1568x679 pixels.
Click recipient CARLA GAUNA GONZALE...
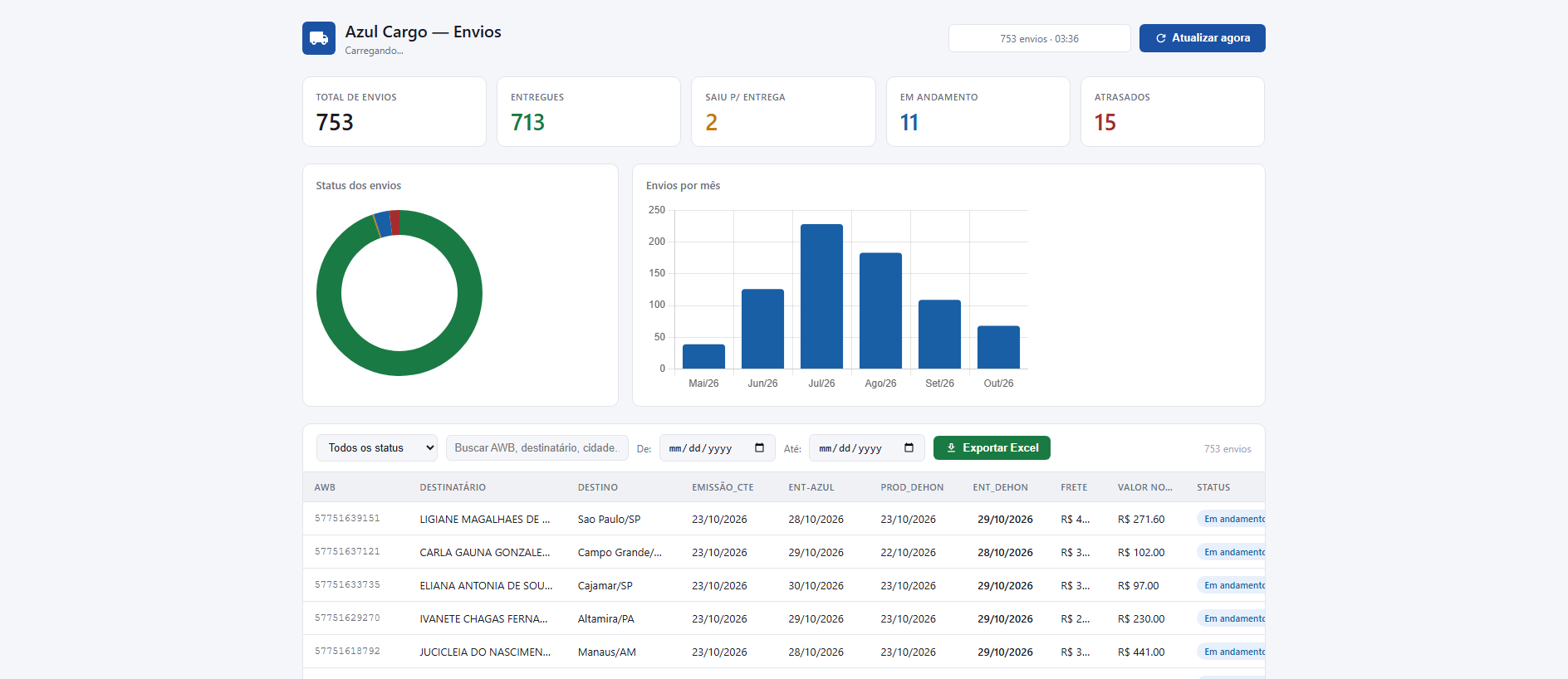(x=485, y=553)
